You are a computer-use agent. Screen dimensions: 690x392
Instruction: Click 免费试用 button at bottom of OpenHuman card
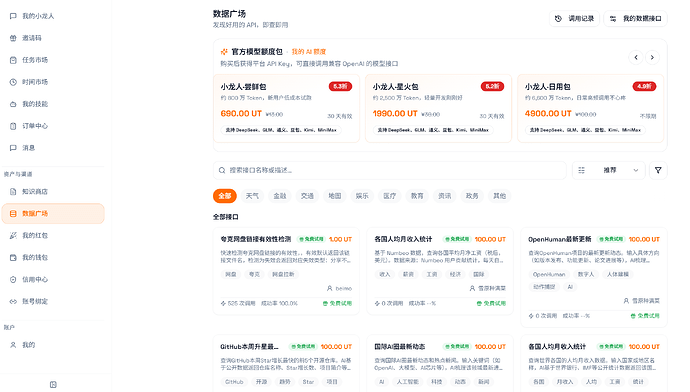[x=645, y=316]
